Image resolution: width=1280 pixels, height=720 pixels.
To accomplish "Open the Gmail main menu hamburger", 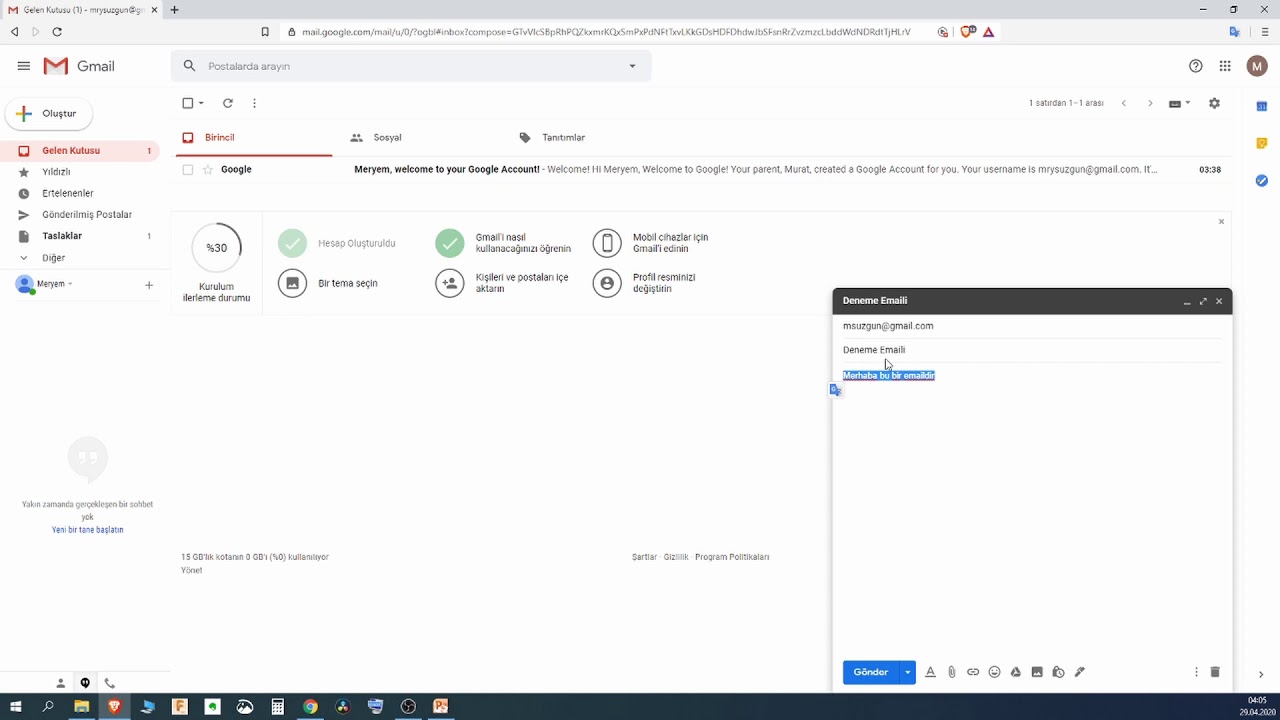I will (24, 66).
